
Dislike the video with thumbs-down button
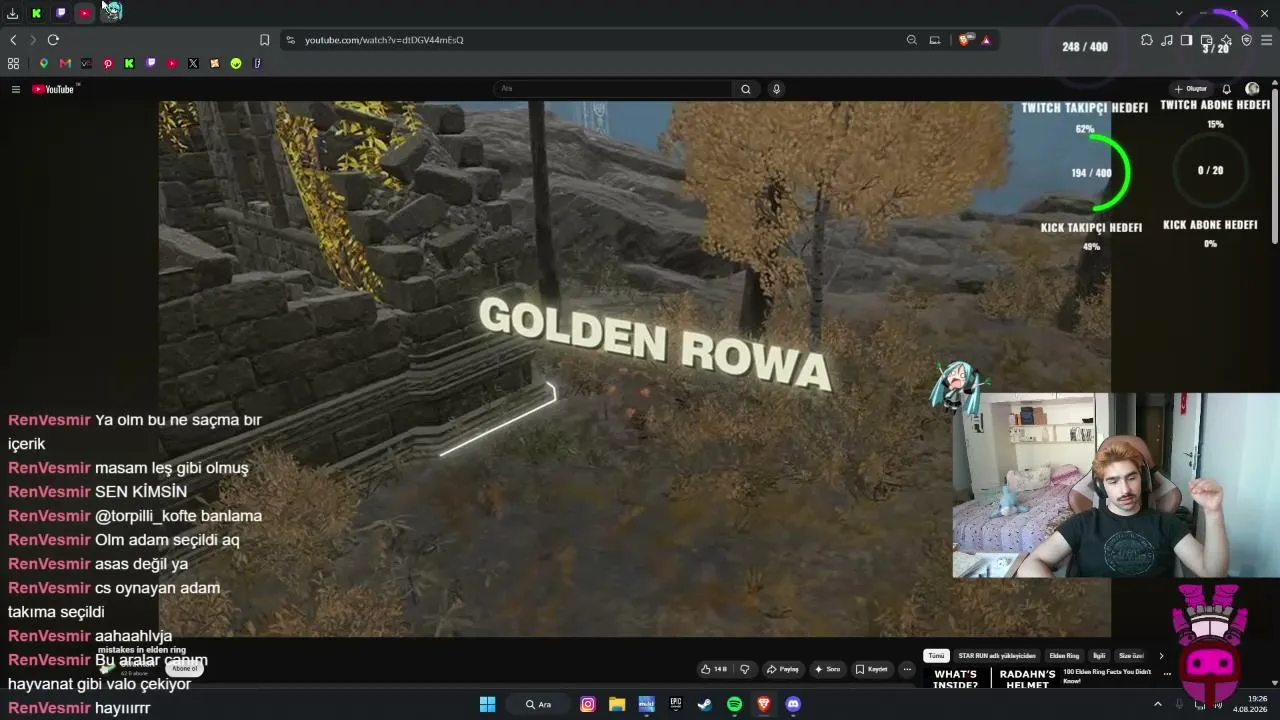point(745,669)
